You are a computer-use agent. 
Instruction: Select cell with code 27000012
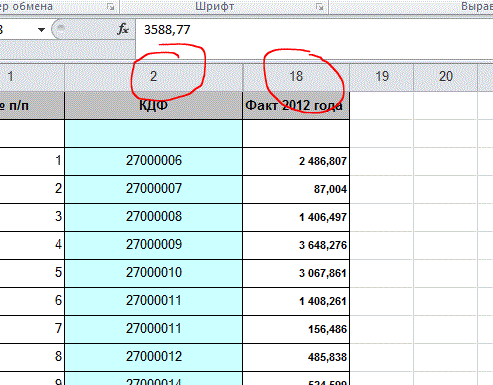pyautogui.click(x=153, y=357)
